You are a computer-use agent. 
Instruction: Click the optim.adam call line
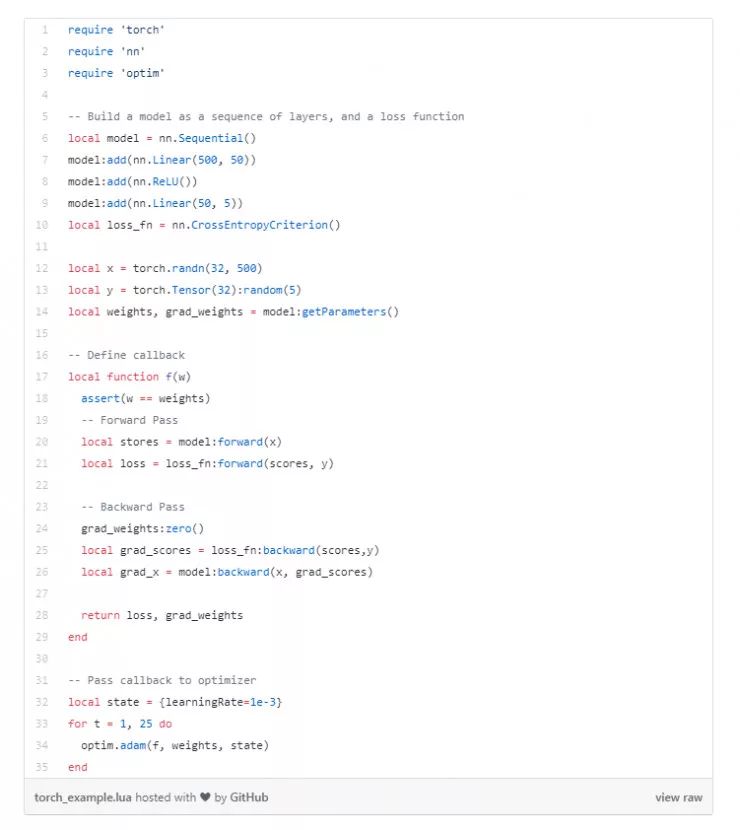coord(175,745)
